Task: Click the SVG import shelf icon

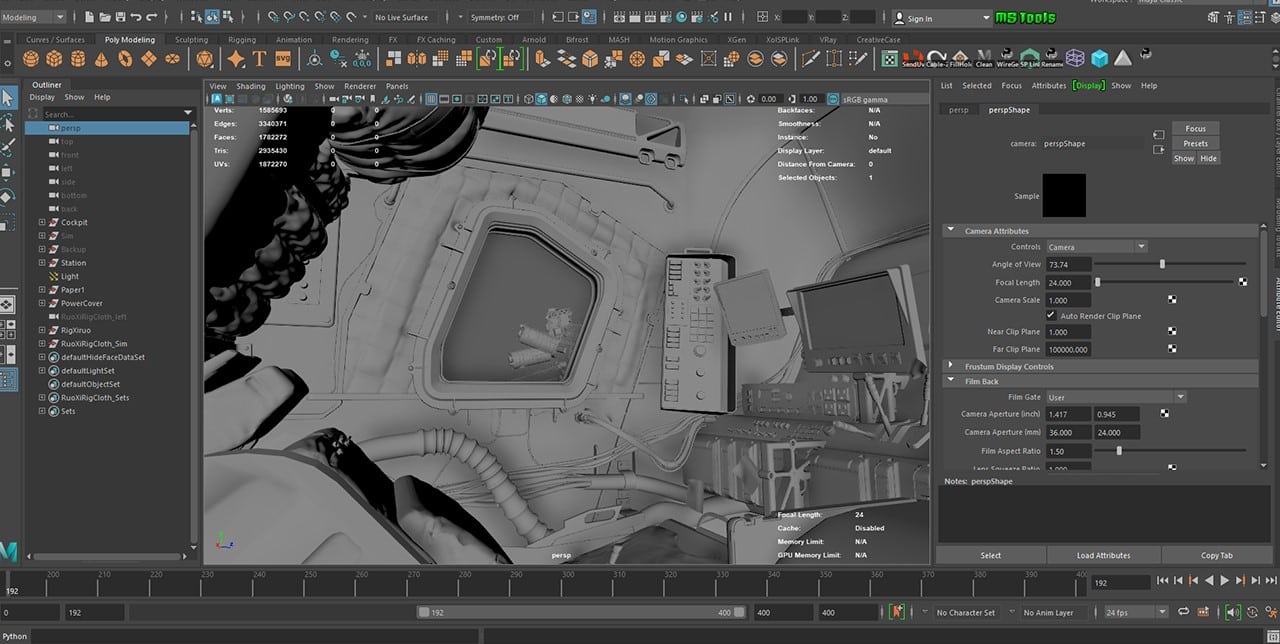Action: [283, 59]
